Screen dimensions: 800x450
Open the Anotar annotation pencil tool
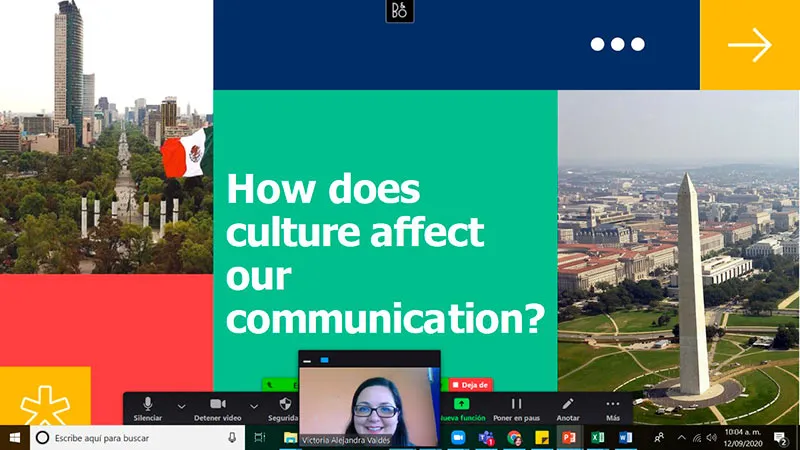pyautogui.click(x=568, y=408)
